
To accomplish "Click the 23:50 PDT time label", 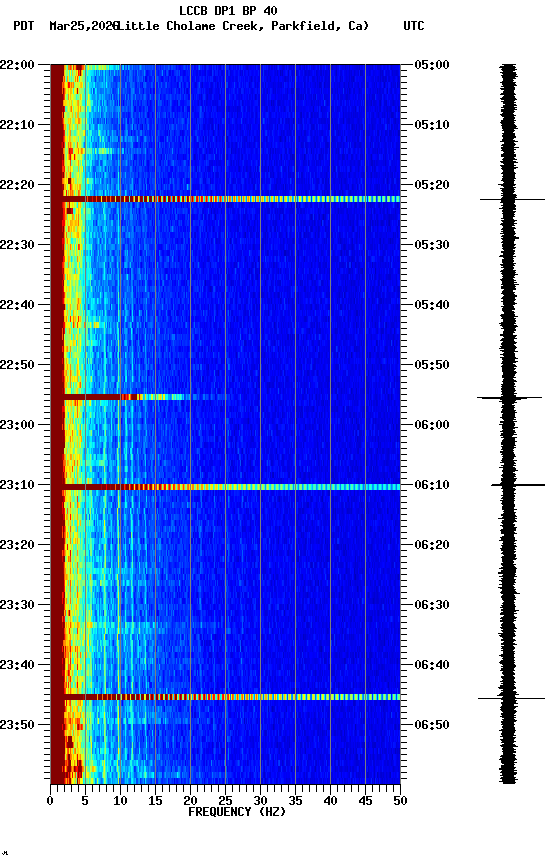I will (x=17, y=725).
